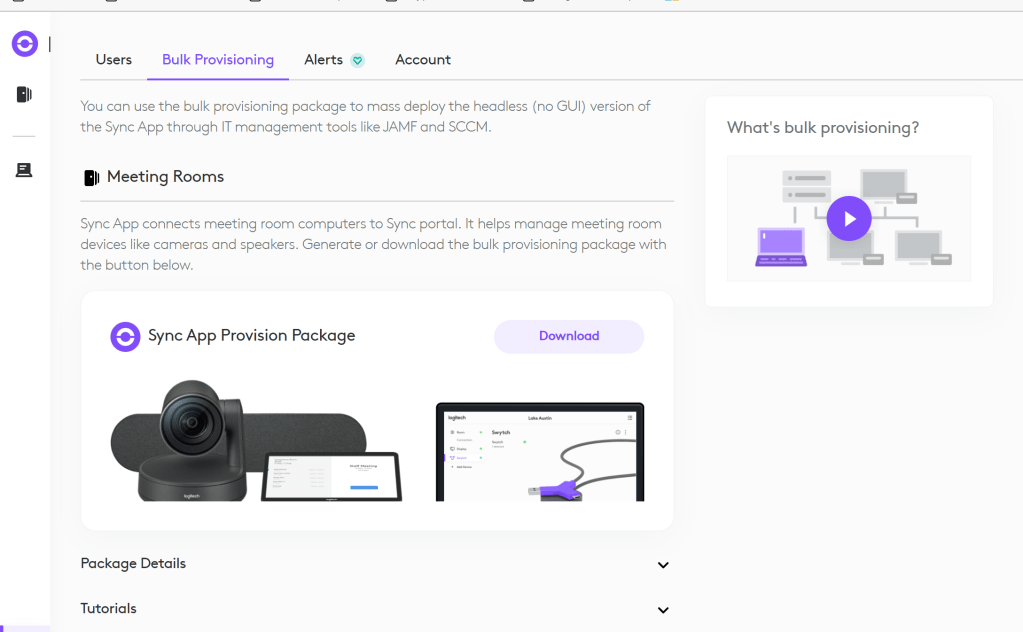The height and width of the screenshot is (632, 1023).
Task: Click the Meeting Rooms door icon heading
Action: tap(91, 177)
